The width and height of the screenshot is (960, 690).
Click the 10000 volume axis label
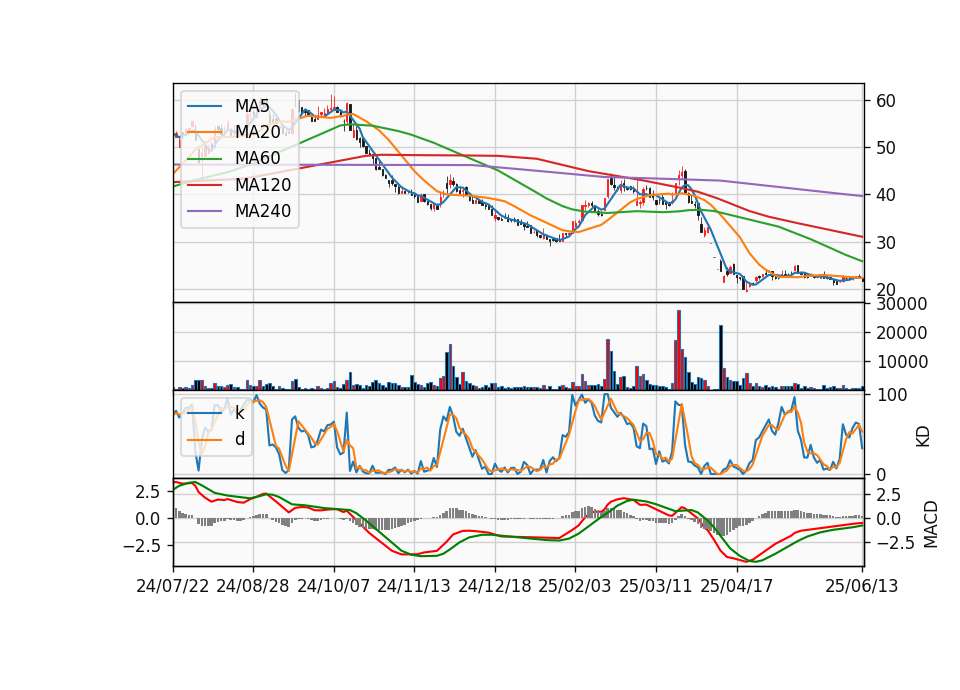tap(901, 362)
